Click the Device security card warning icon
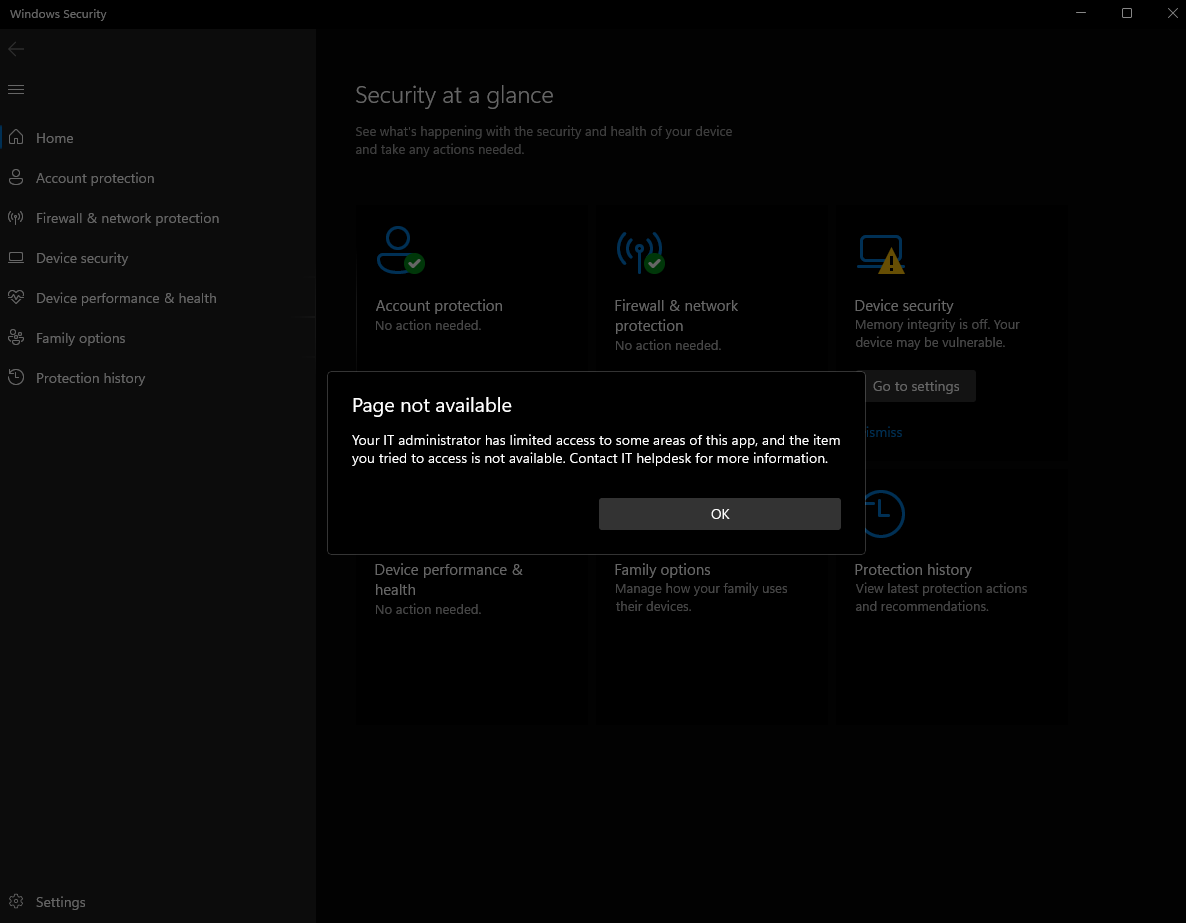 (881, 254)
